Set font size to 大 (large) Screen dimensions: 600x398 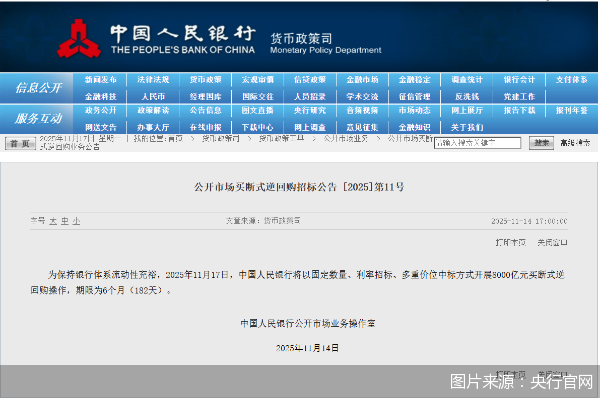pyautogui.click(x=53, y=221)
